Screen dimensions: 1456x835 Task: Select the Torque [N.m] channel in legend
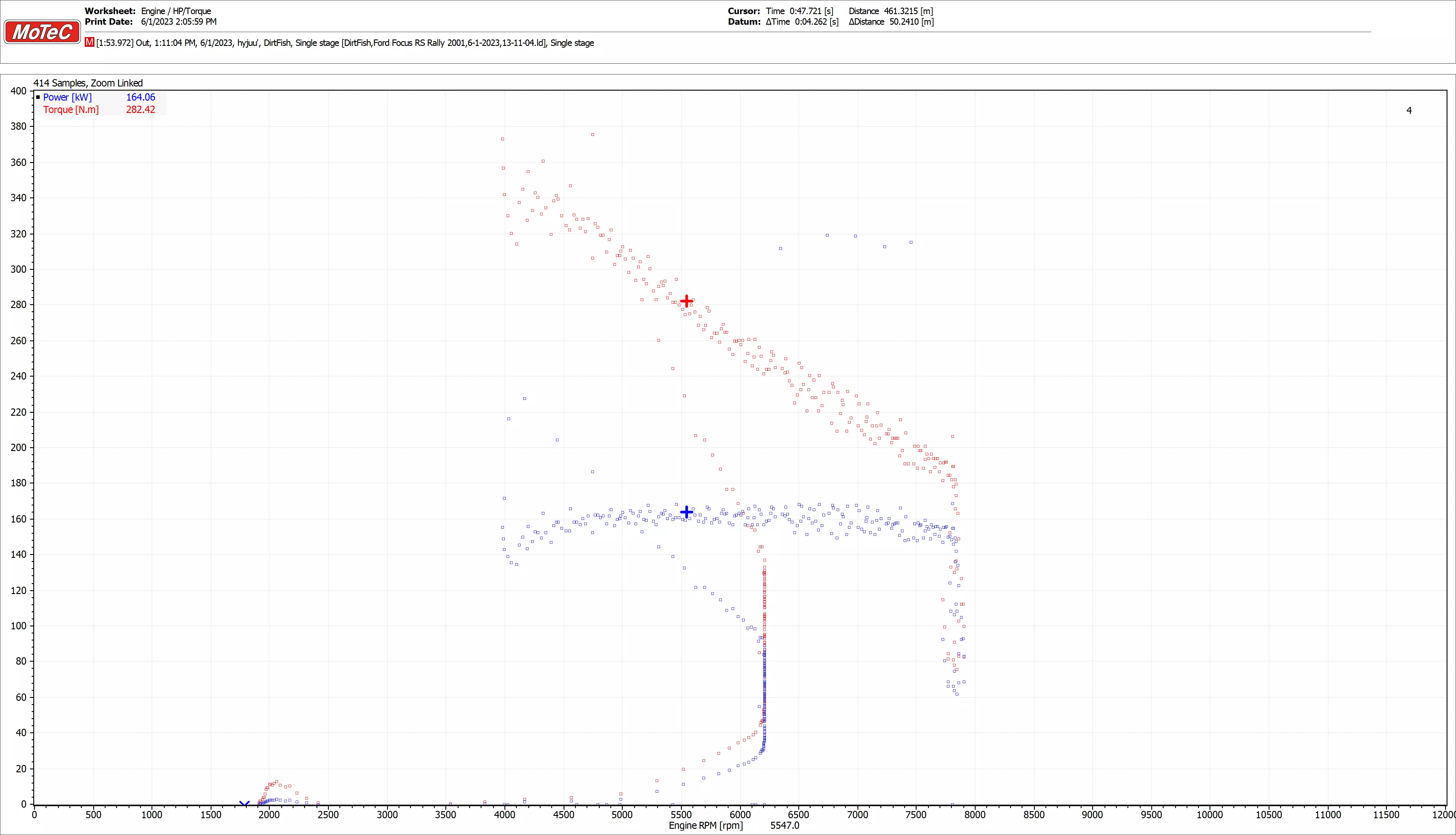point(71,109)
